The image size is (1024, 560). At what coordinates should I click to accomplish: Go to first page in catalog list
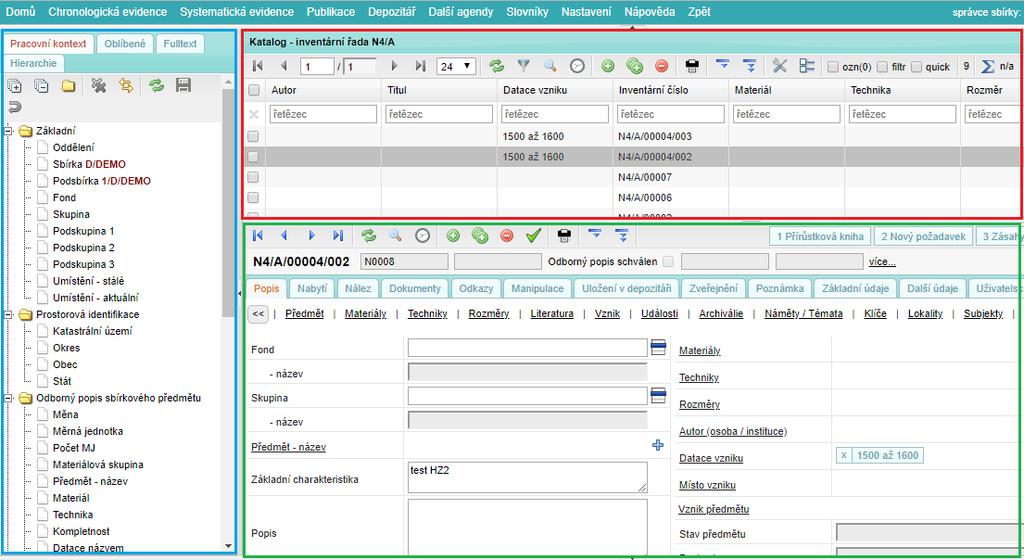coord(258,66)
